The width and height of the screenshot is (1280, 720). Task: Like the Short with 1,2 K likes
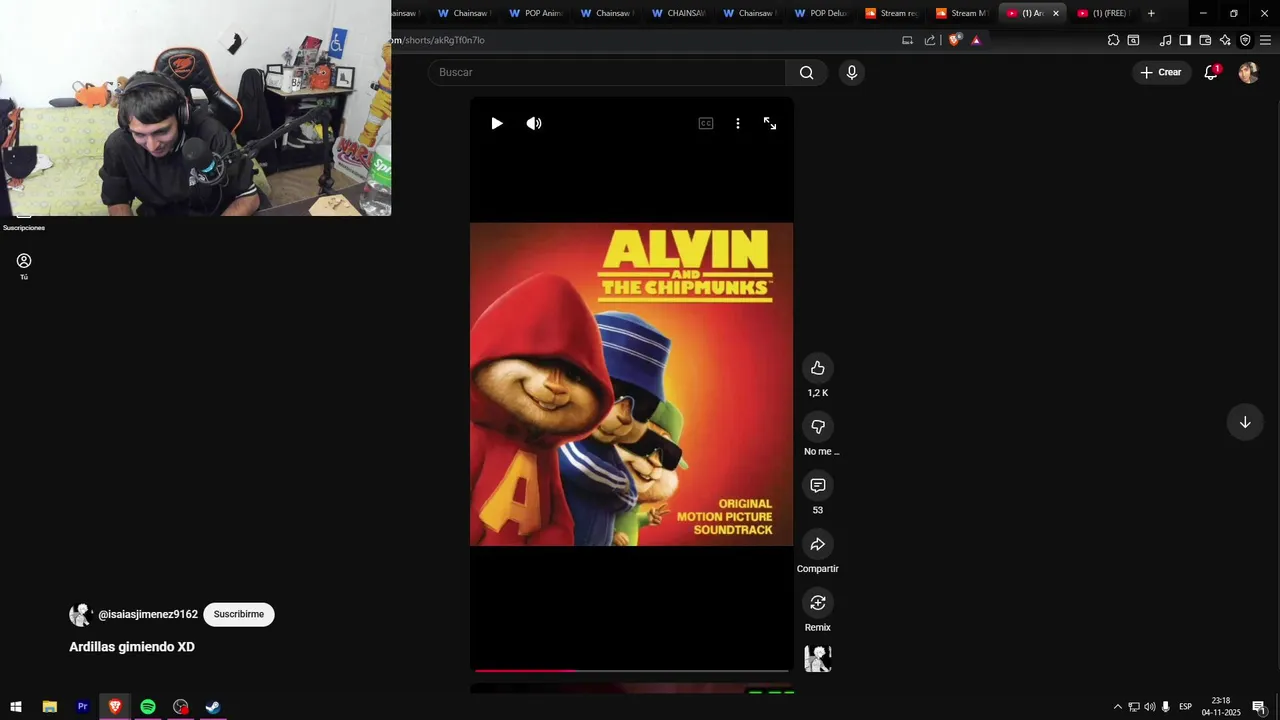coord(818,368)
